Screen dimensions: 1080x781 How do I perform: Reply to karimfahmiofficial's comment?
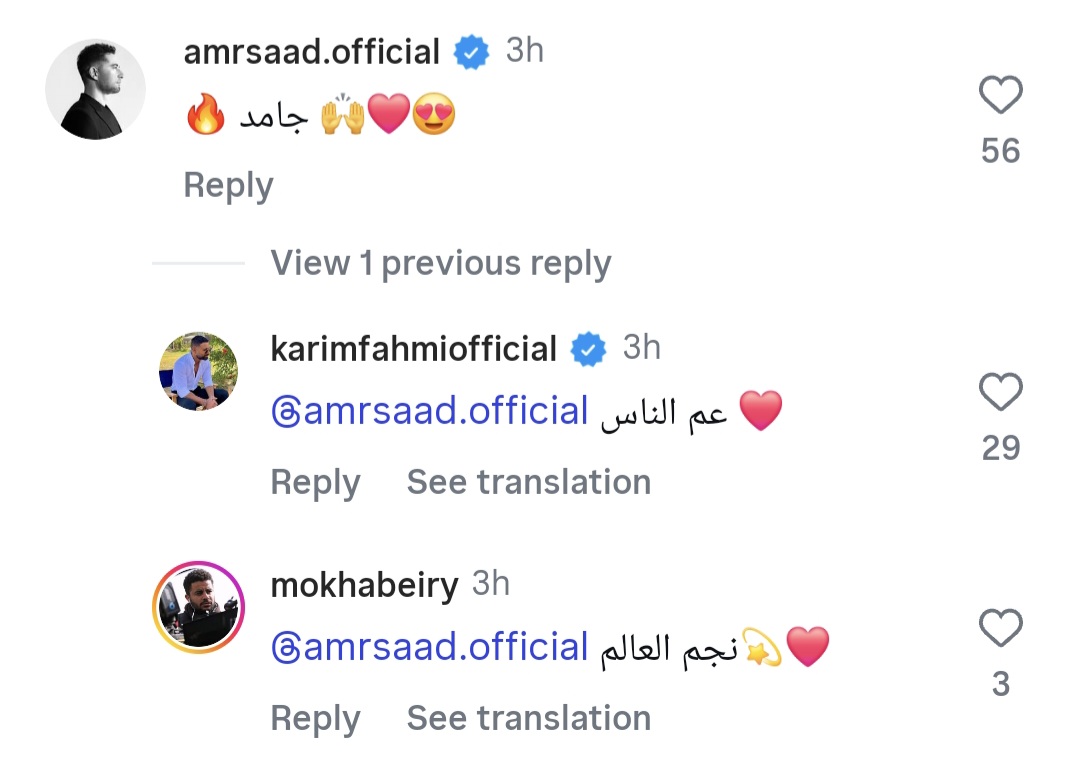tap(315, 482)
